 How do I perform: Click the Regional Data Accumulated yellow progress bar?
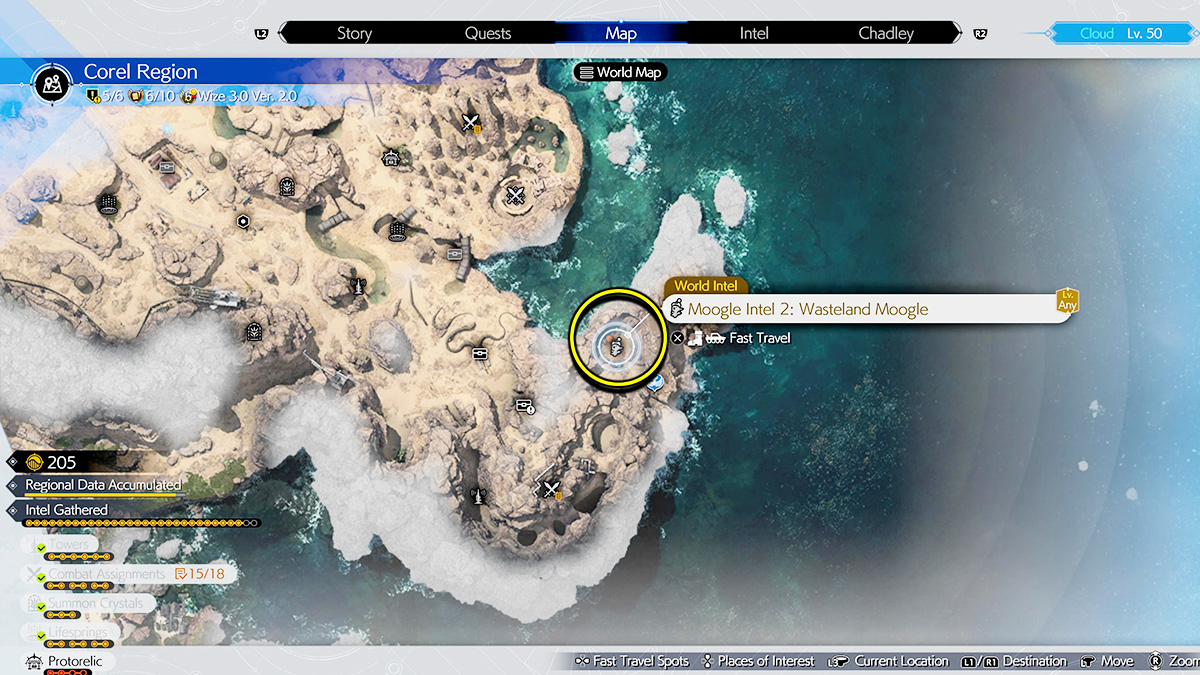point(100,495)
